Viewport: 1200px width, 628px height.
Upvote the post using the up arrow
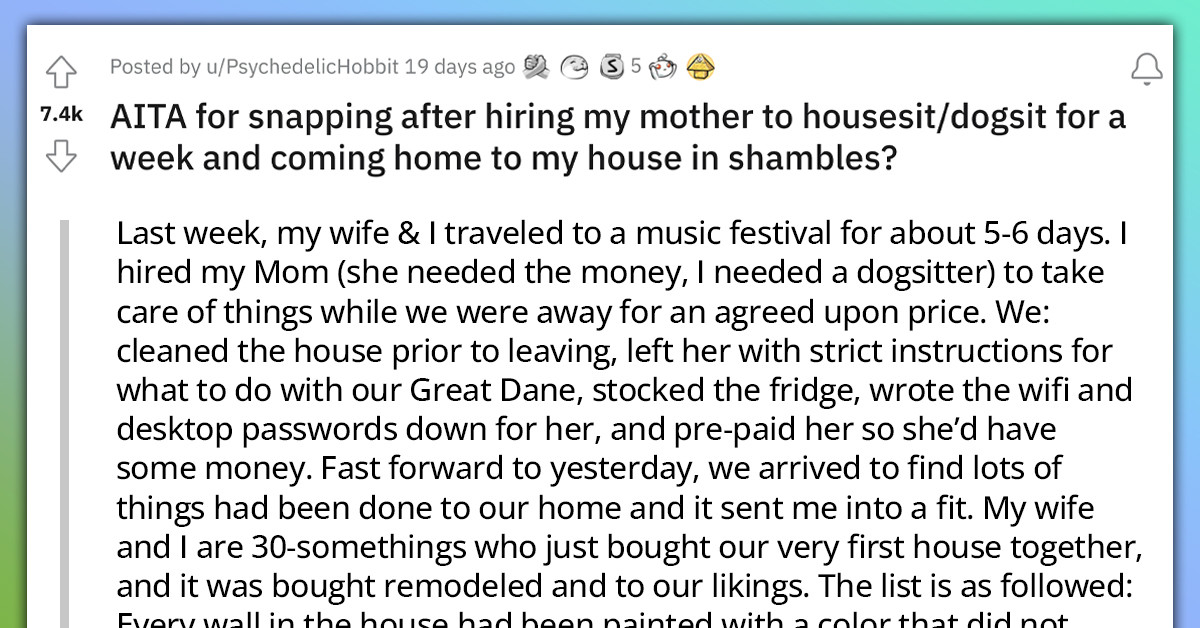[61, 70]
